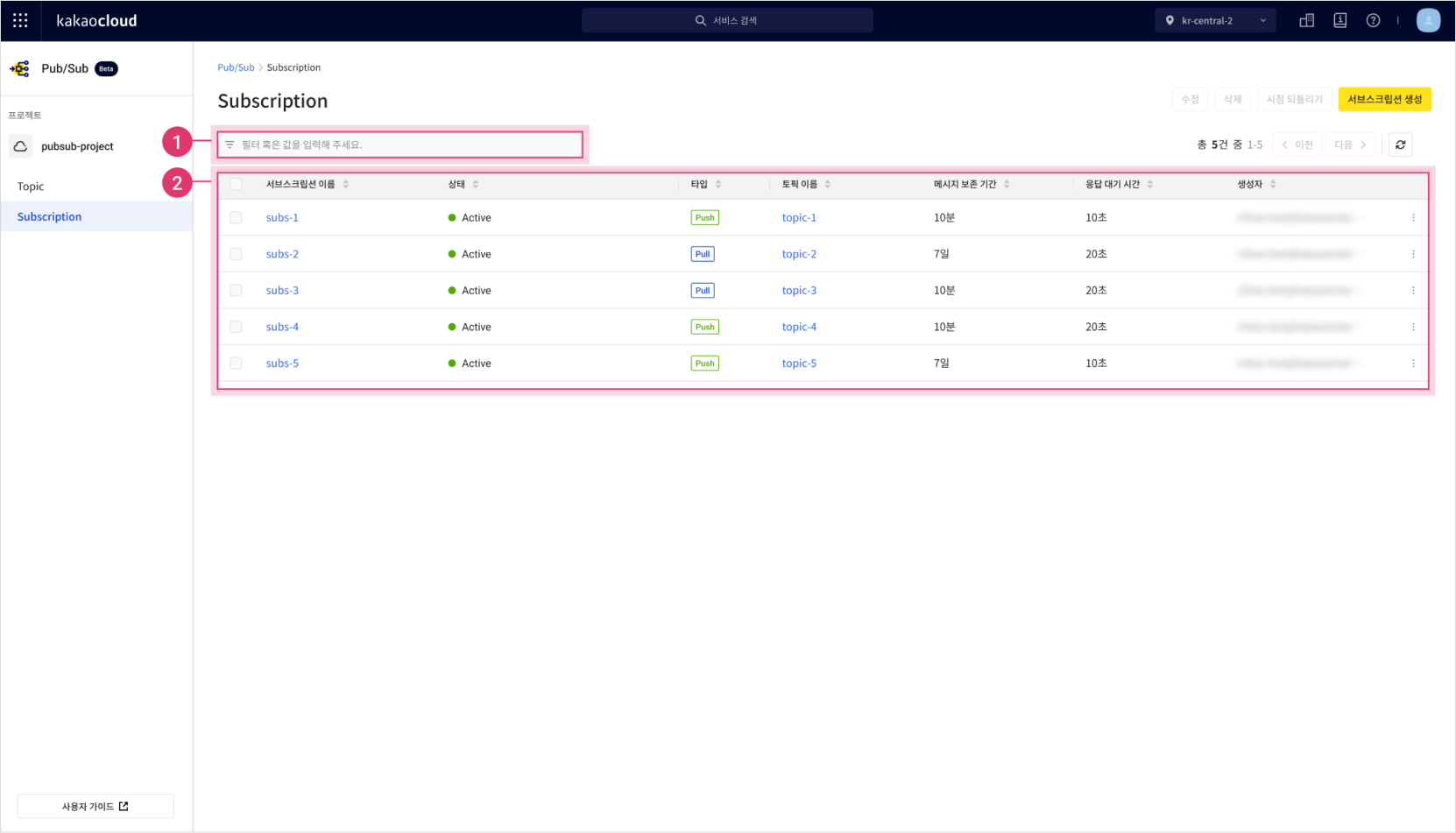The image size is (1456, 833).
Task: Open the organization building icon in header
Action: 1306,20
